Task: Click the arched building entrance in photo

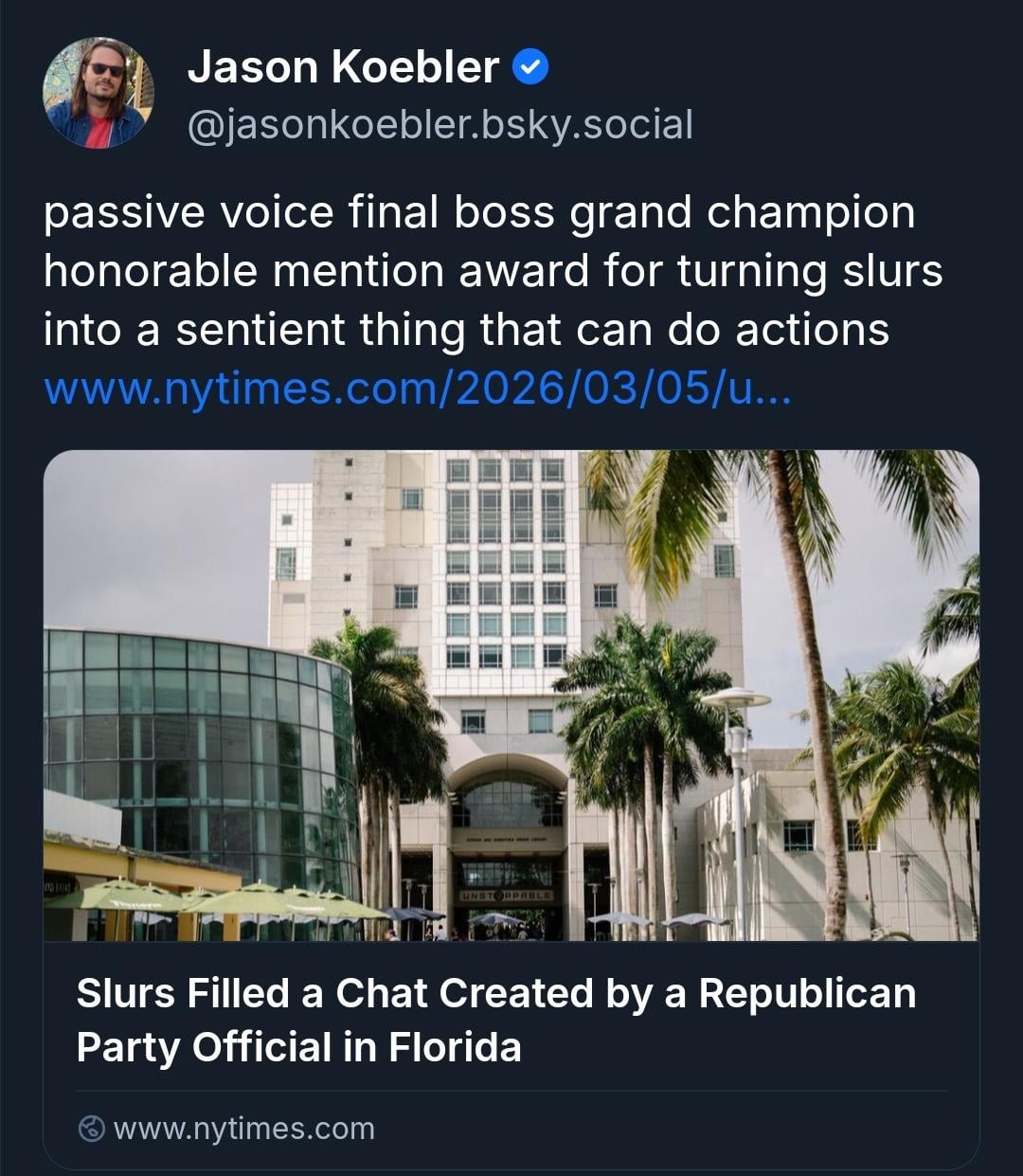Action: tap(508, 805)
